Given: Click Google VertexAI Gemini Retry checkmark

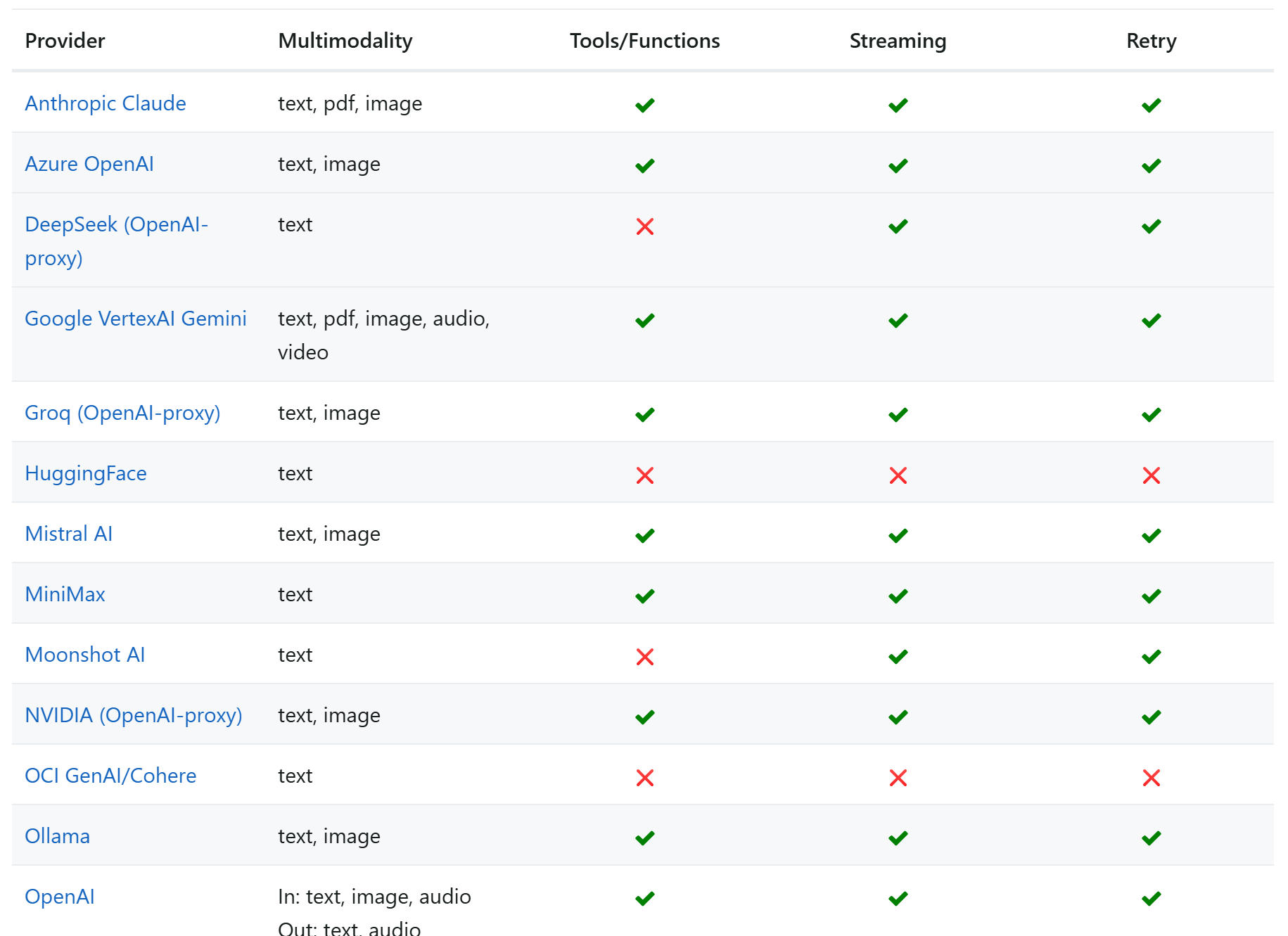Looking at the screenshot, I should click(x=1152, y=321).
